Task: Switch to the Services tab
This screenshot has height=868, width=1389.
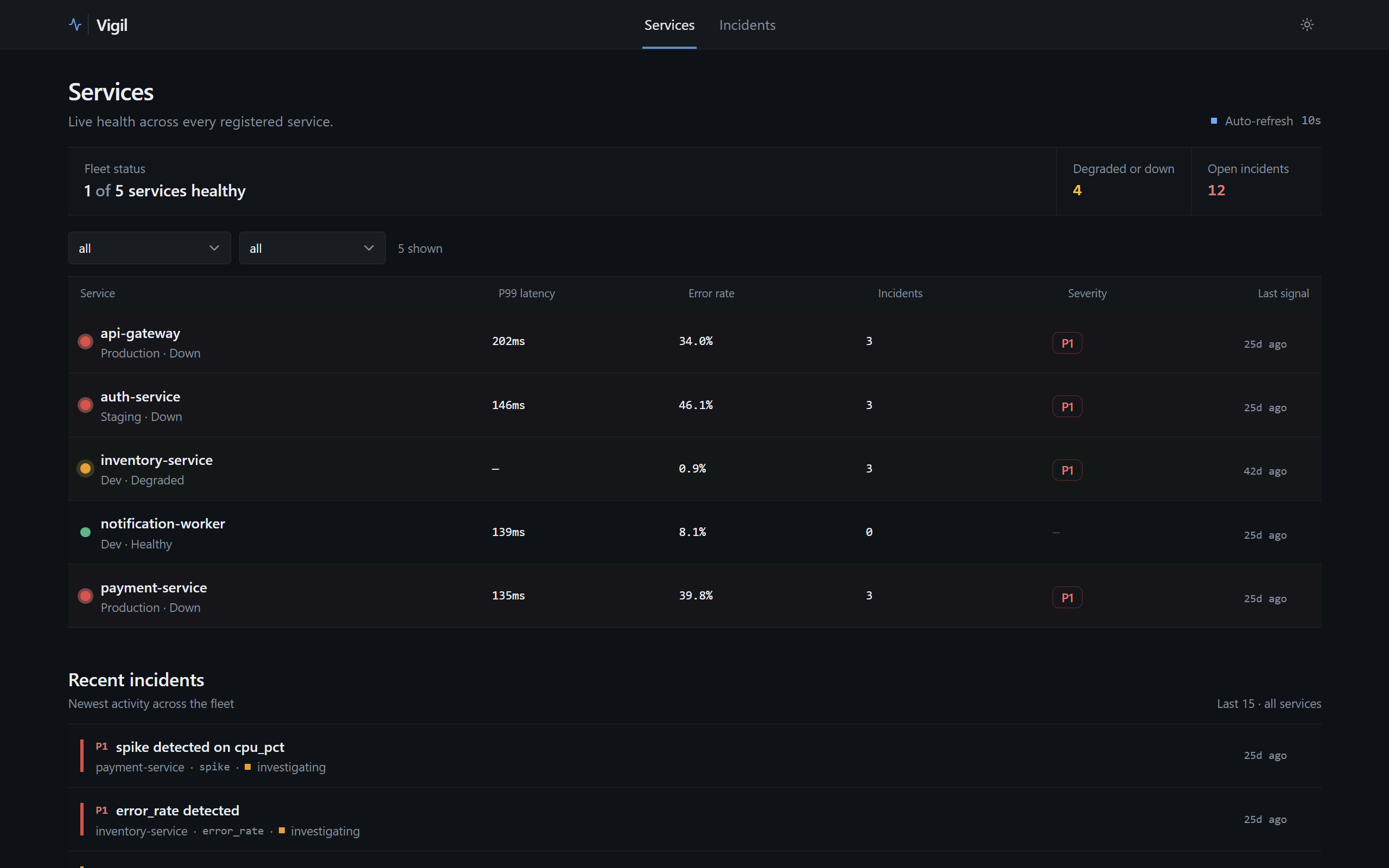Action: [669, 25]
